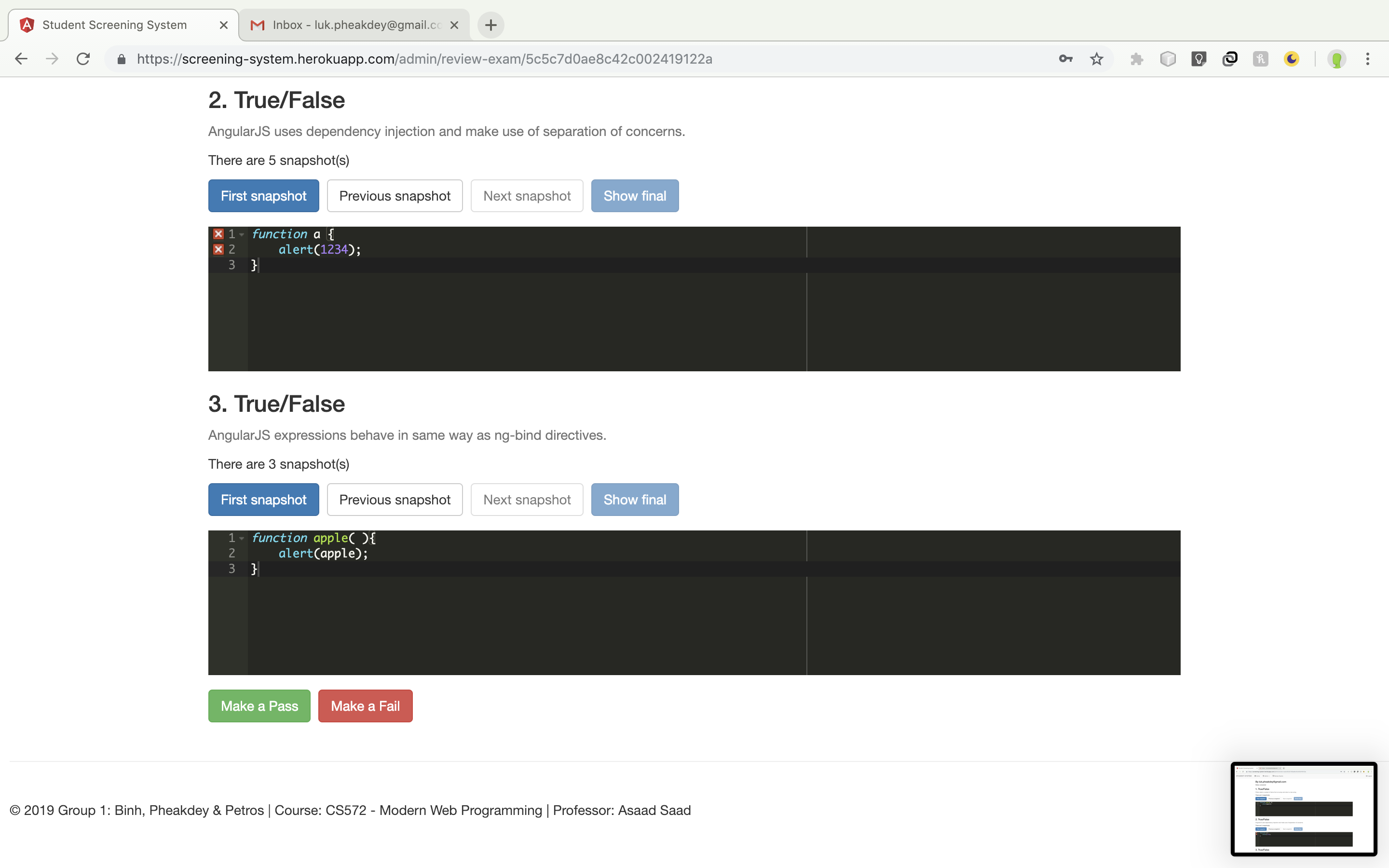Image resolution: width=1389 pixels, height=868 pixels.
Task: Click error marker on line 2
Action: [218, 249]
